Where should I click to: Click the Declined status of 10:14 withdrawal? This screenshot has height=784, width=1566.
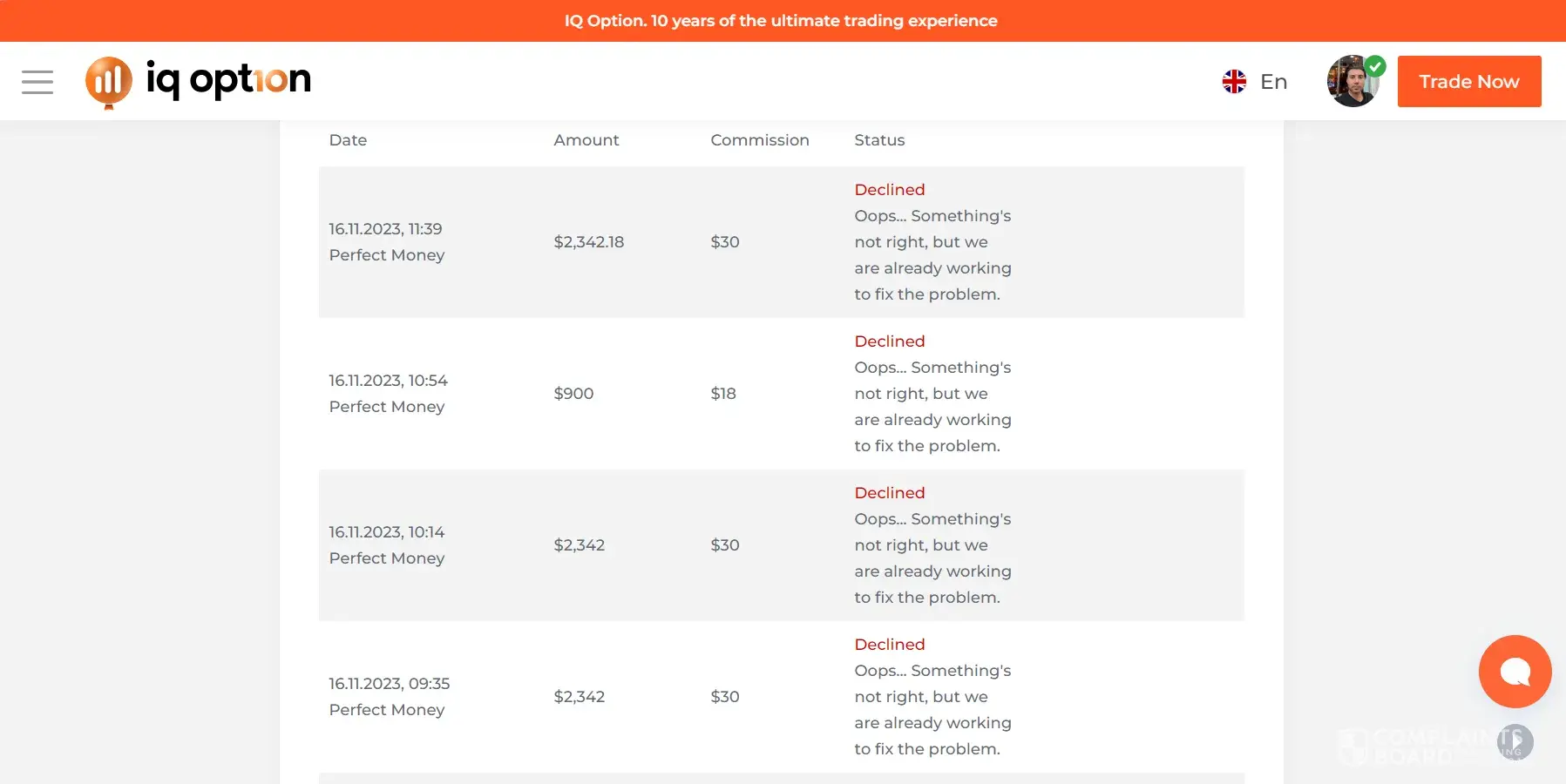[890, 493]
